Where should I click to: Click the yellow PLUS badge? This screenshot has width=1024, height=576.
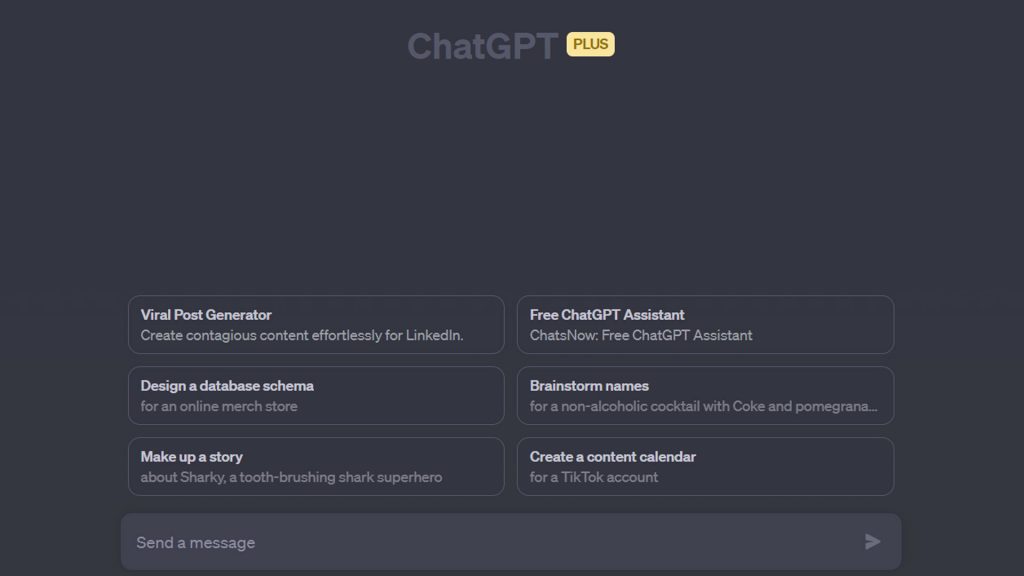590,44
